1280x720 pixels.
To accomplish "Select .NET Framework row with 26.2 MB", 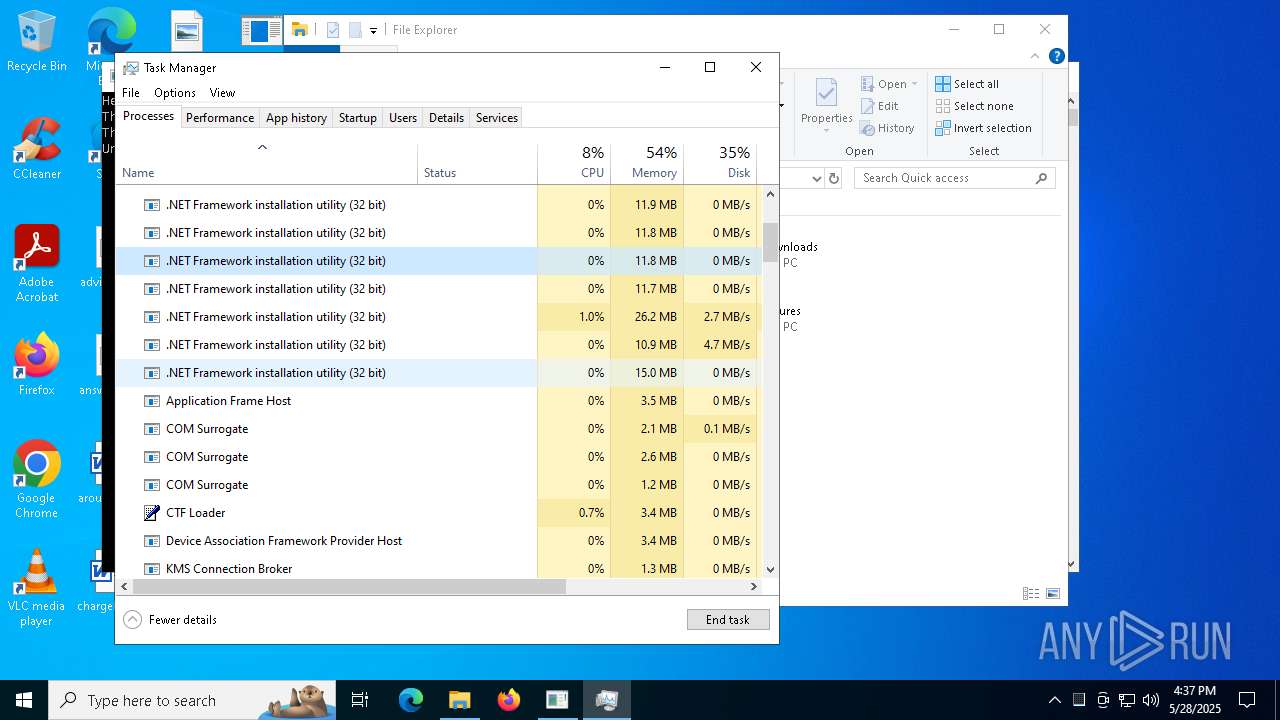I will [437, 317].
